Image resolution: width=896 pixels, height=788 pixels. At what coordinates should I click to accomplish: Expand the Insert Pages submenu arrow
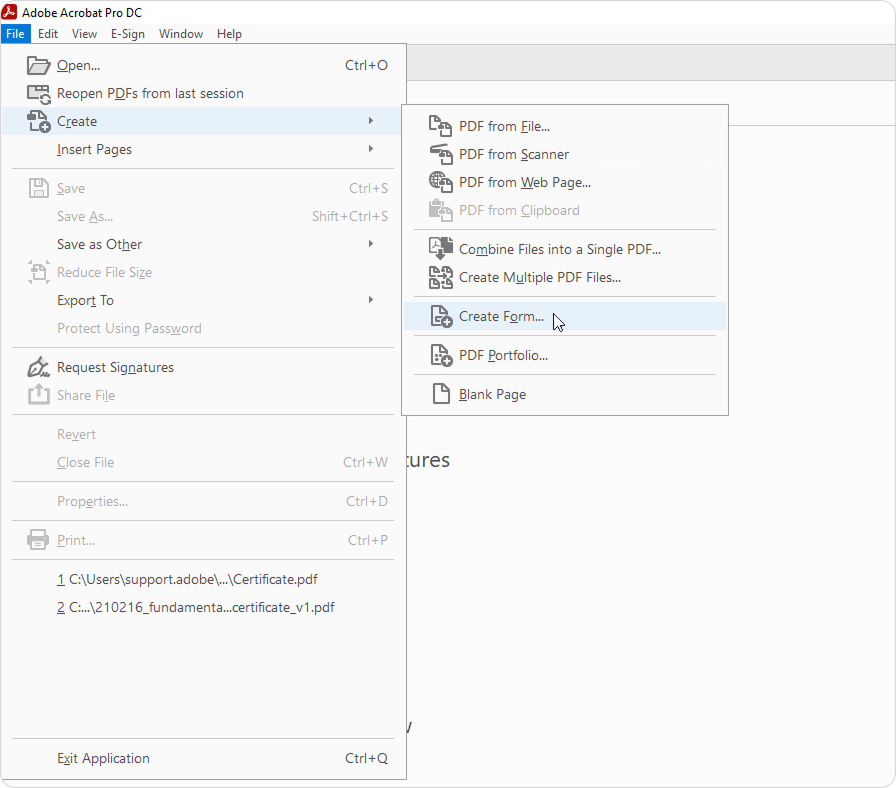click(371, 149)
